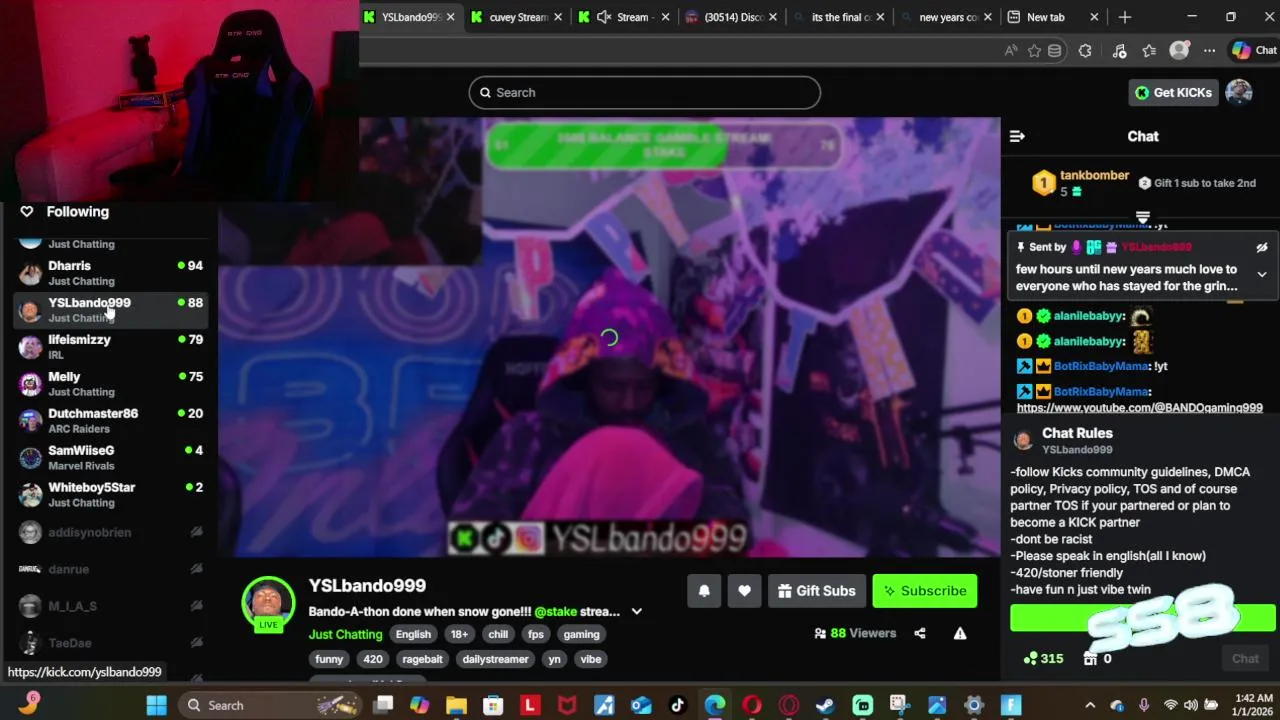Add page to favorites star icon
Screen dimensions: 1280x720
click(x=1034, y=51)
